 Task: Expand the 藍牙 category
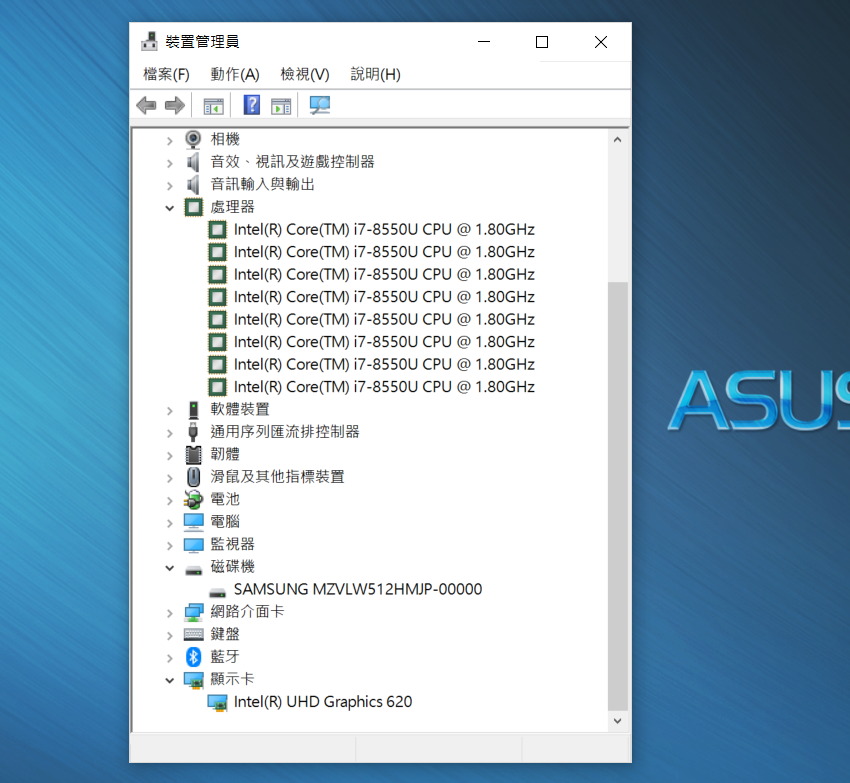coord(170,658)
